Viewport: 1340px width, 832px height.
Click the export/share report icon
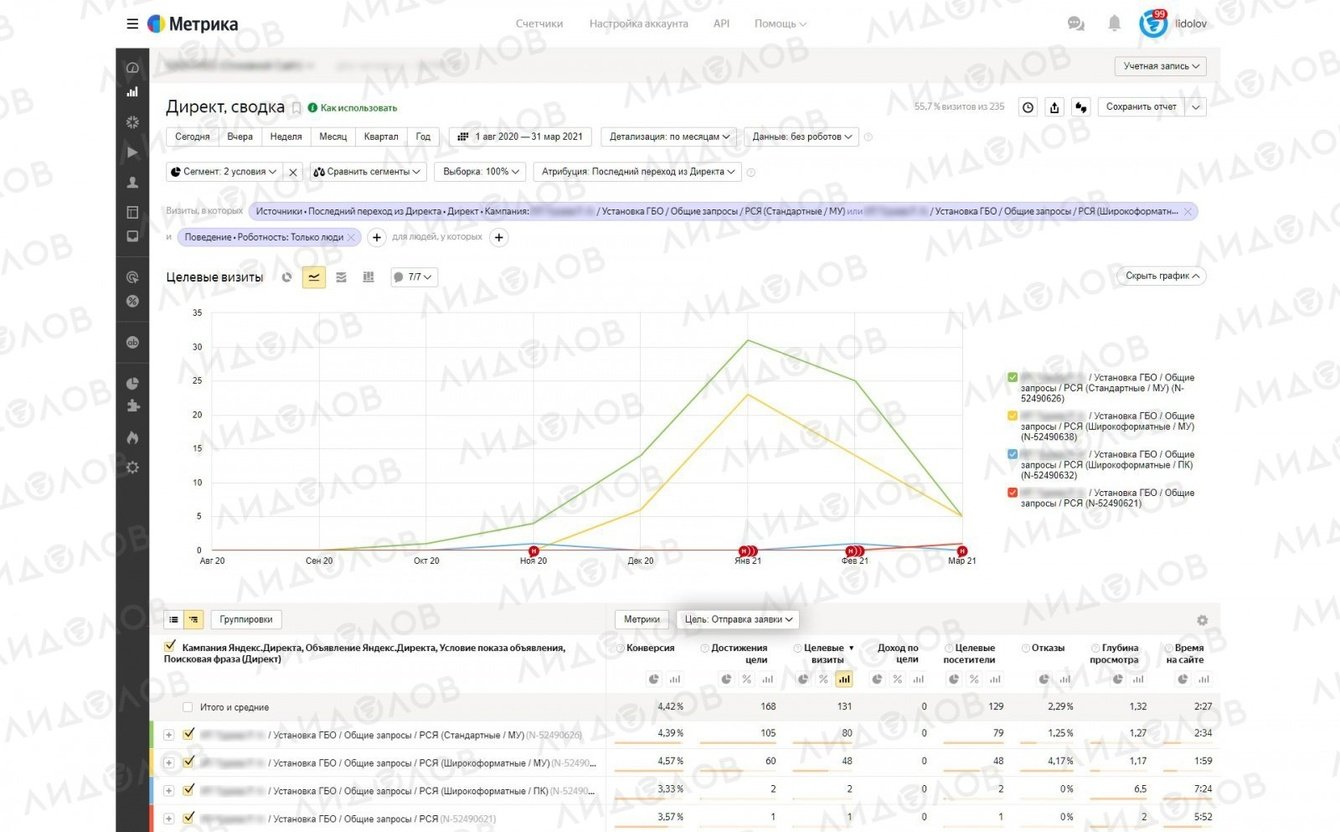[x=1054, y=107]
